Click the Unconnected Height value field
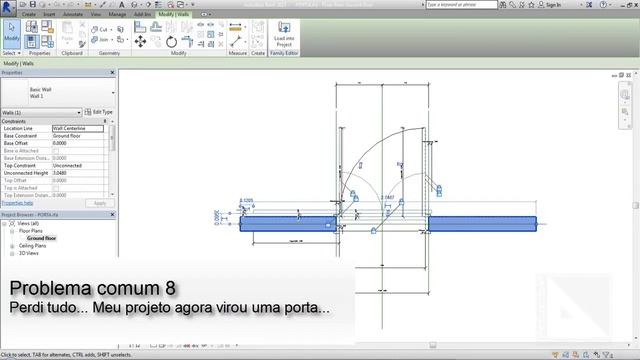The image size is (640, 360). (x=78, y=173)
